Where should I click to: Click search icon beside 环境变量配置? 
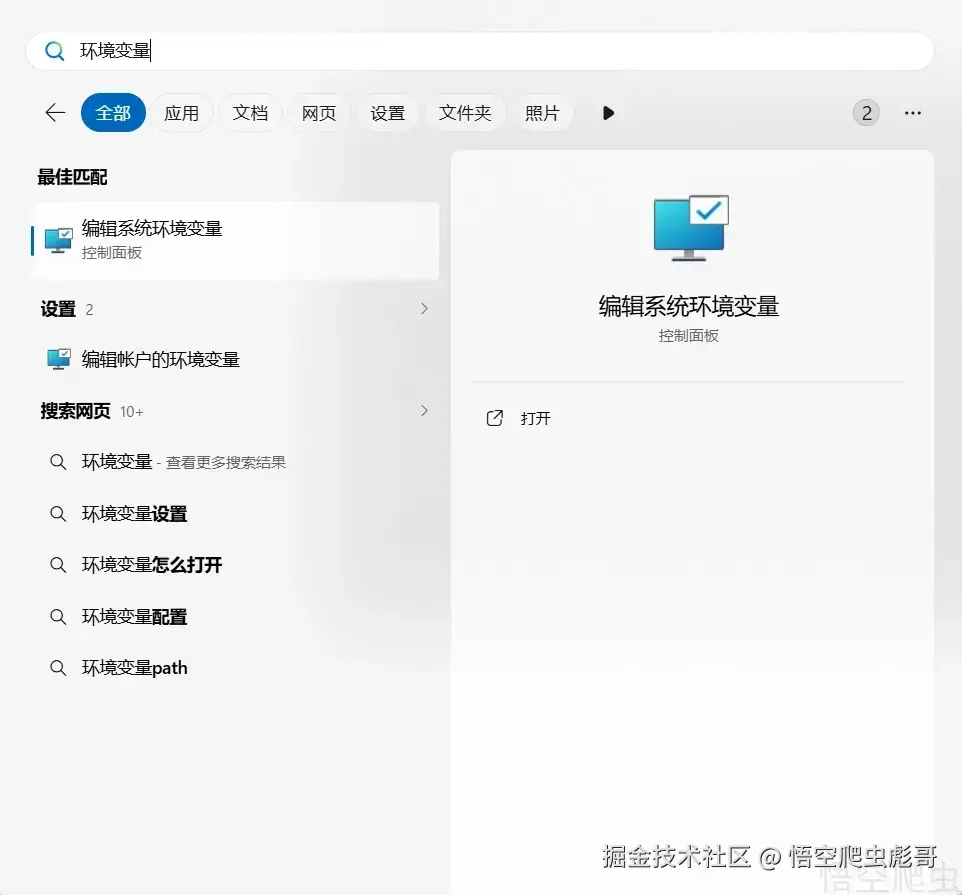click(58, 617)
